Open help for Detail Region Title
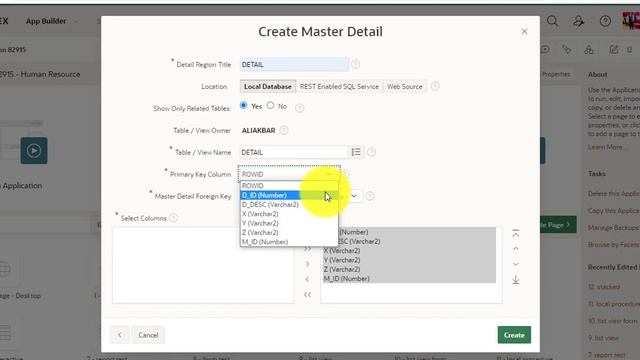Screen dimensions: 640x360 pyautogui.click(x=356, y=64)
